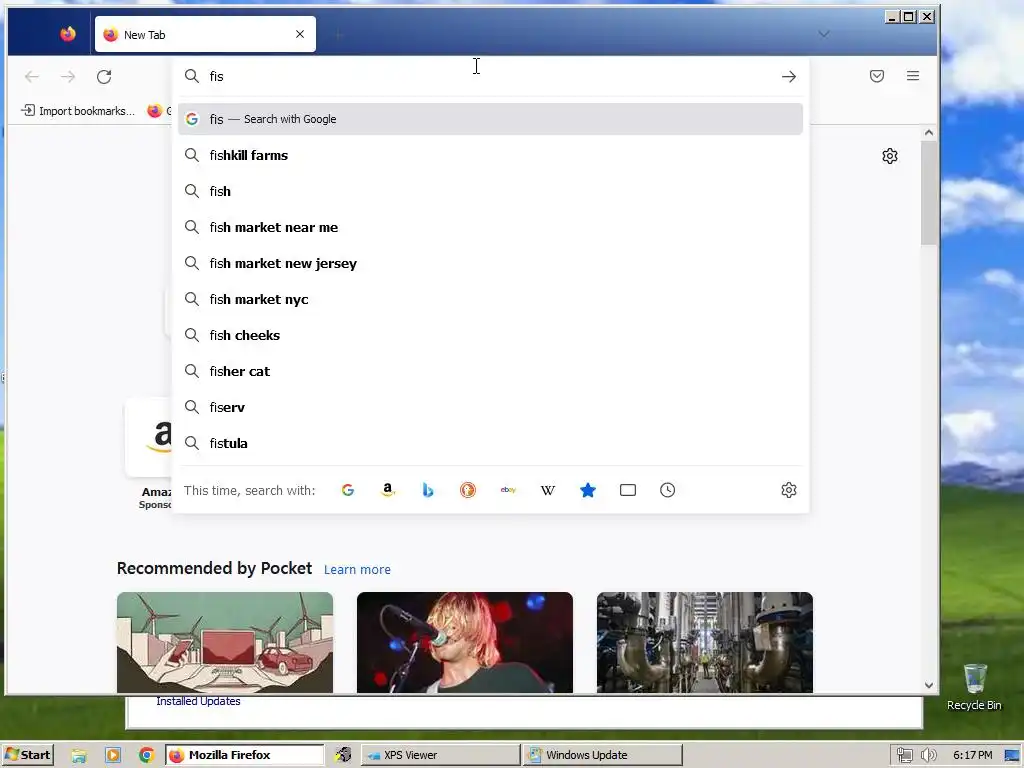The height and width of the screenshot is (768, 1024).
Task: Click the volume speaker tray icon
Action: pos(928,755)
